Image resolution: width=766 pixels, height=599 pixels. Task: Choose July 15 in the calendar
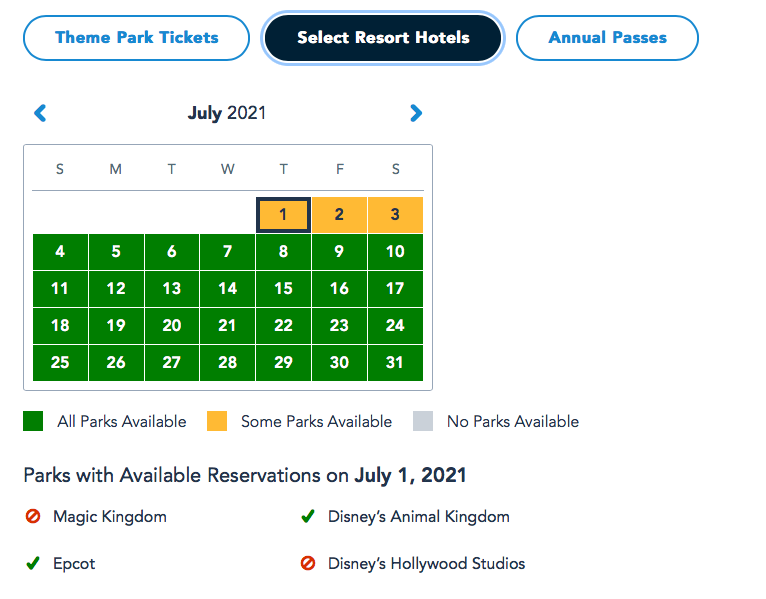point(283,289)
